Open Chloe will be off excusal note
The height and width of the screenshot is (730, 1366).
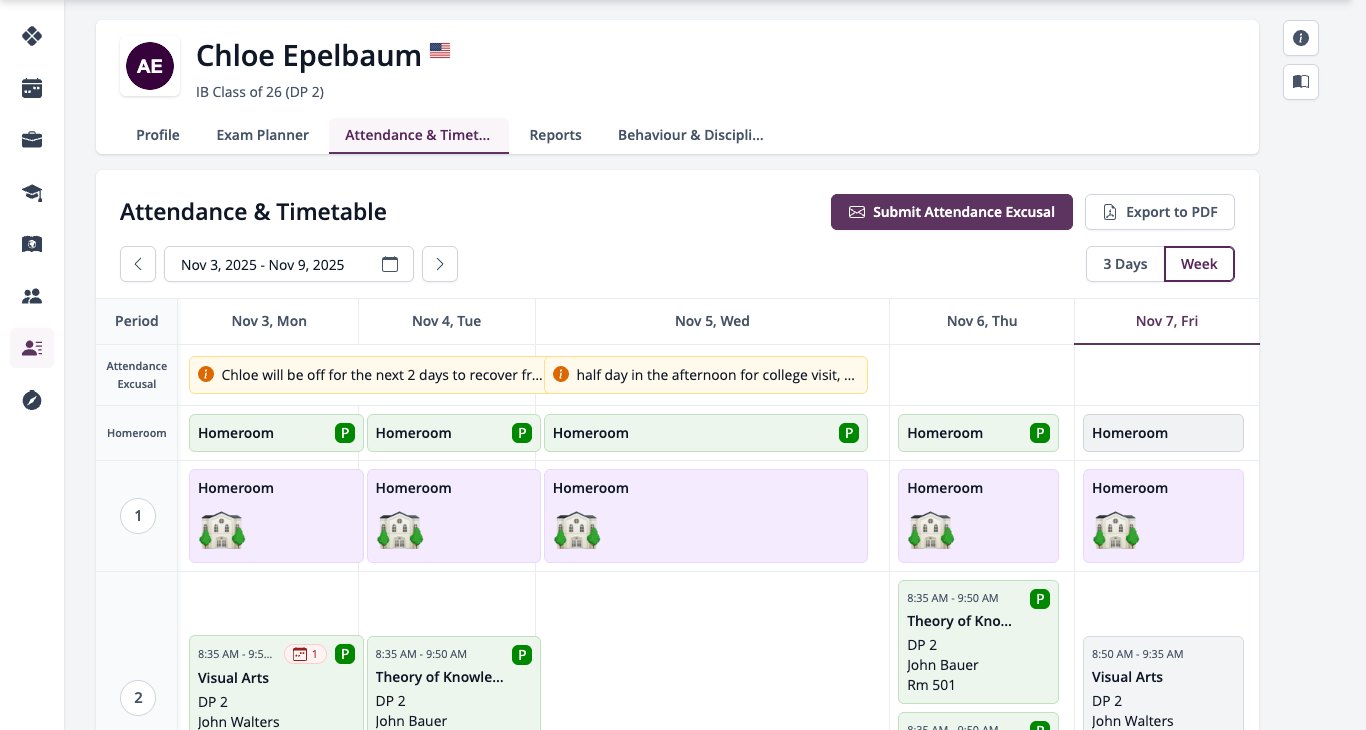(x=367, y=375)
